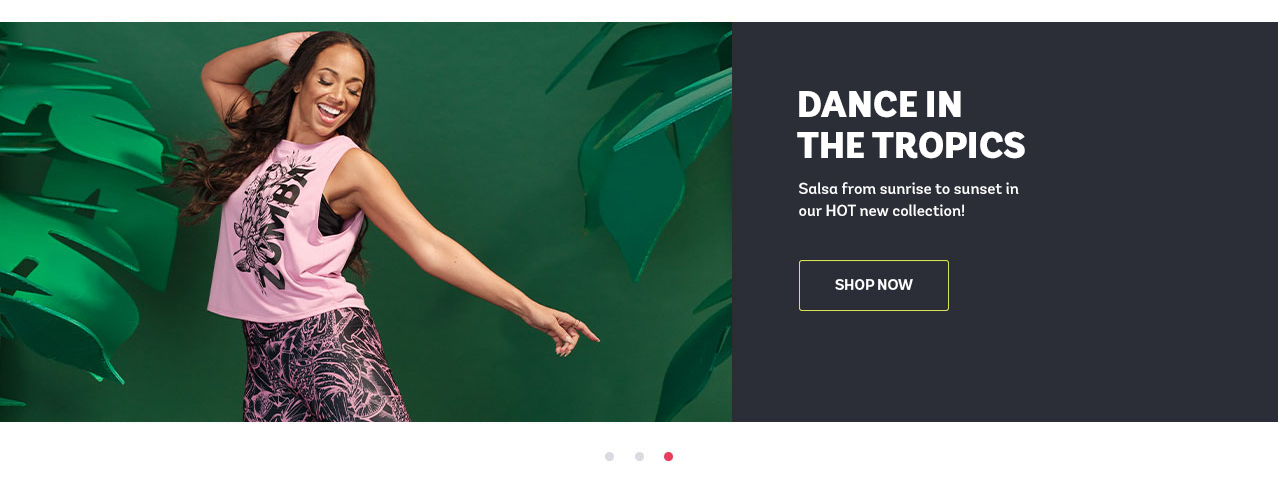Click the line 'Salsa from sunrise to sunset in'
Viewport: 1278px width, 497px height.
pyautogui.click(x=908, y=188)
